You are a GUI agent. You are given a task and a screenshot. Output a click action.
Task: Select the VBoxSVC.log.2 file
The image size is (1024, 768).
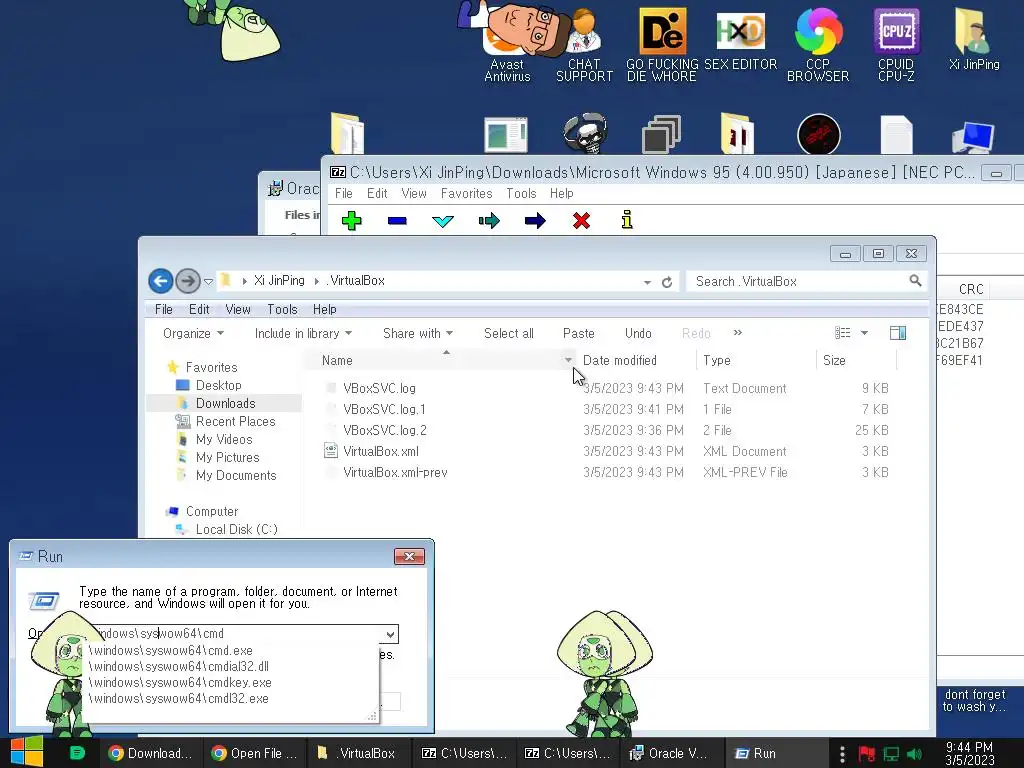(385, 430)
